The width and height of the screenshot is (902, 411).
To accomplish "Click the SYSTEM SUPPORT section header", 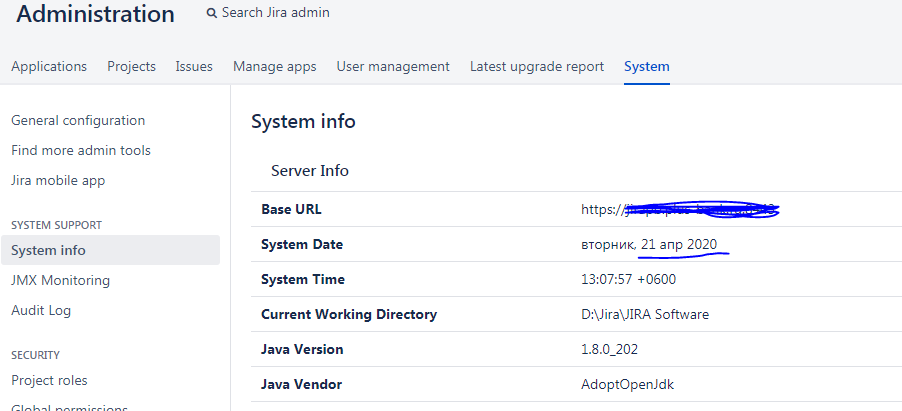I will (56, 225).
